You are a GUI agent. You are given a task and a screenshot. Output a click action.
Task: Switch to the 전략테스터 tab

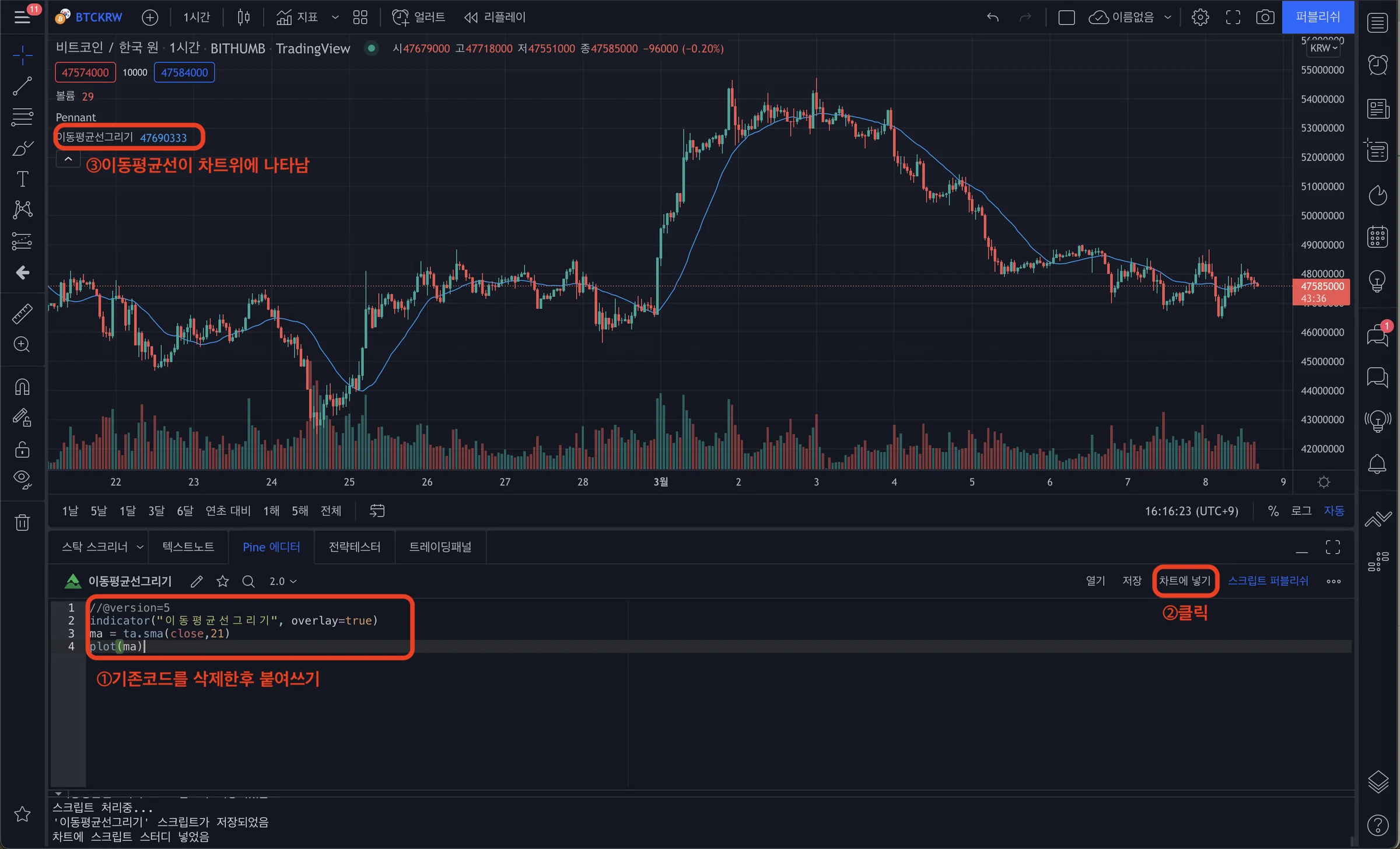[354, 547]
